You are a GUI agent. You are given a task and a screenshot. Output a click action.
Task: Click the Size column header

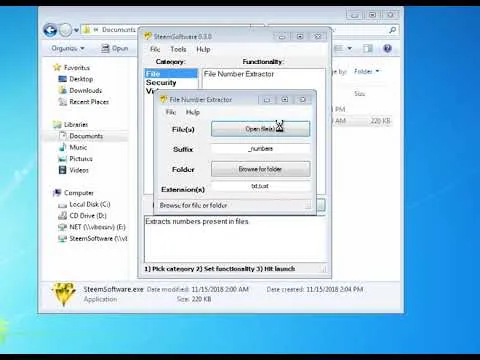pos(360,94)
